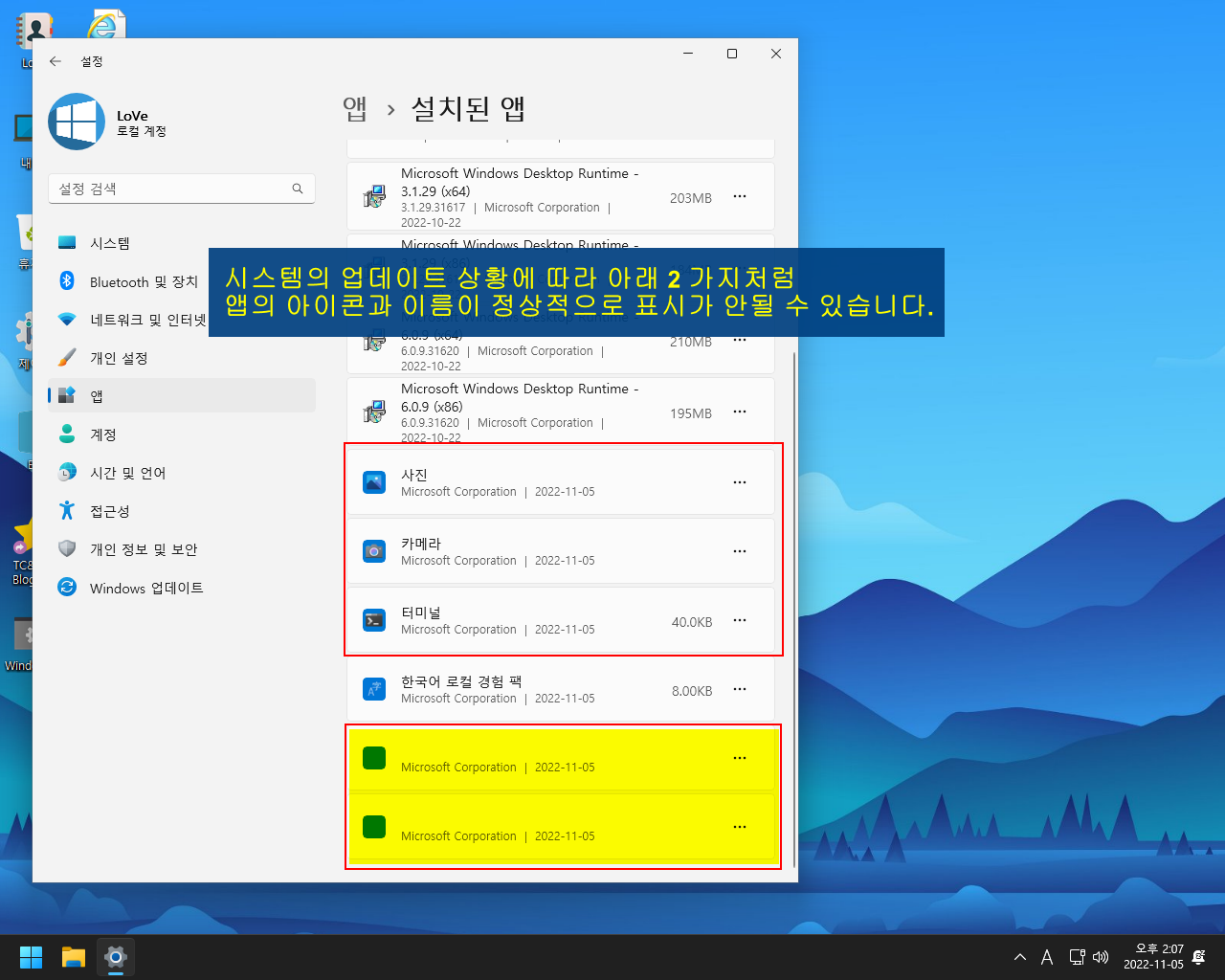
Task: Click the 203MB size value
Action: 691,198
